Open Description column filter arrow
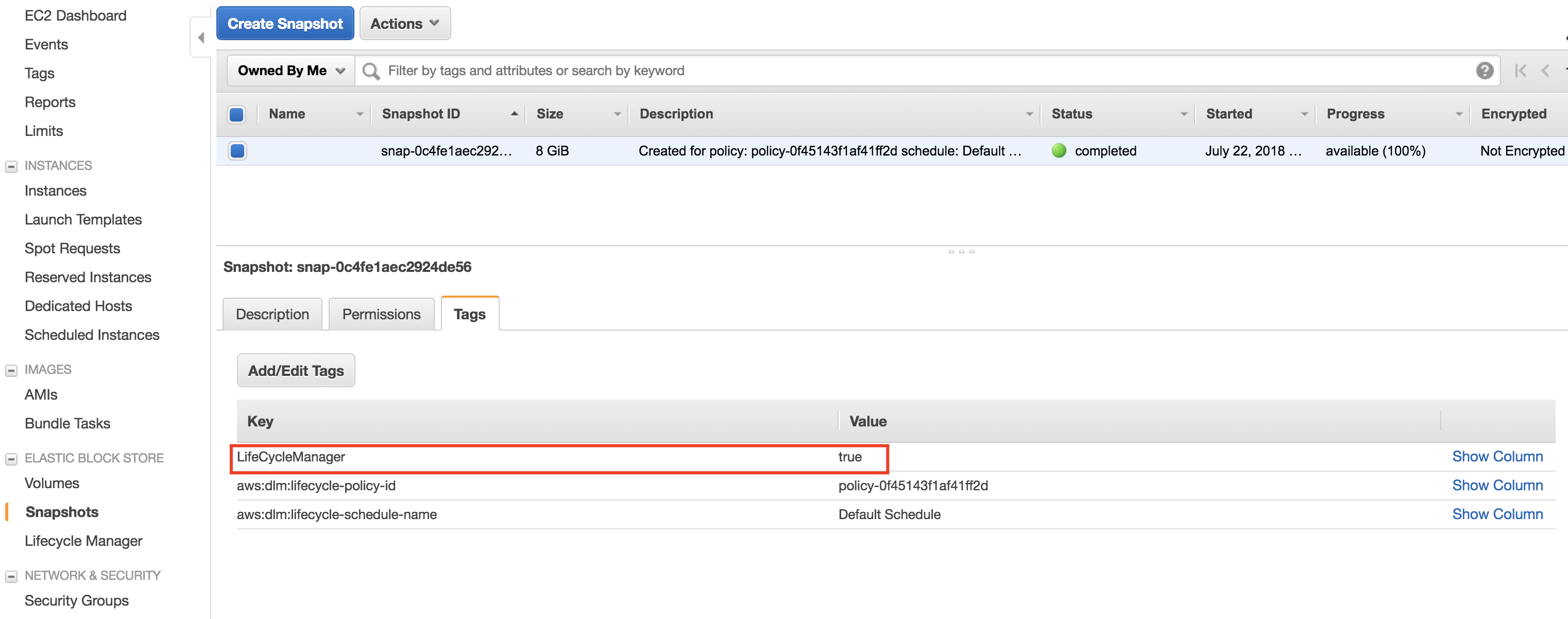 (x=1029, y=114)
